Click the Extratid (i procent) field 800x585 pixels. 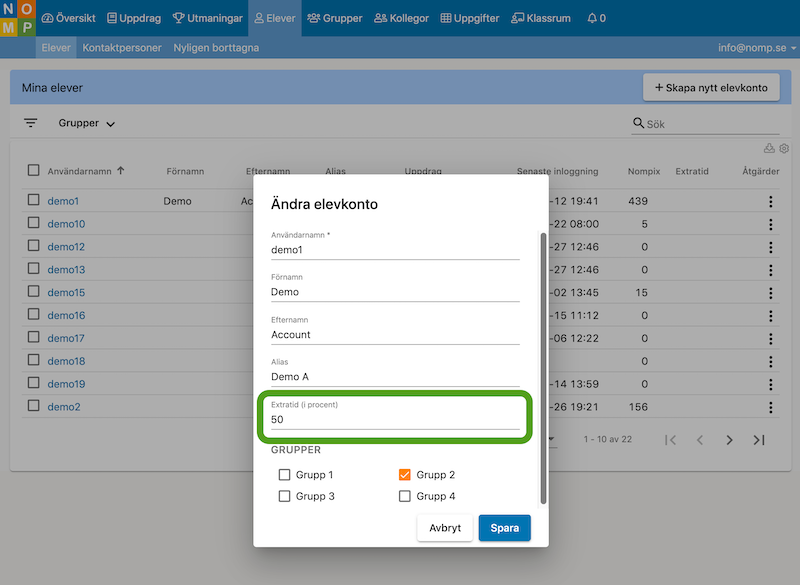click(x=395, y=420)
